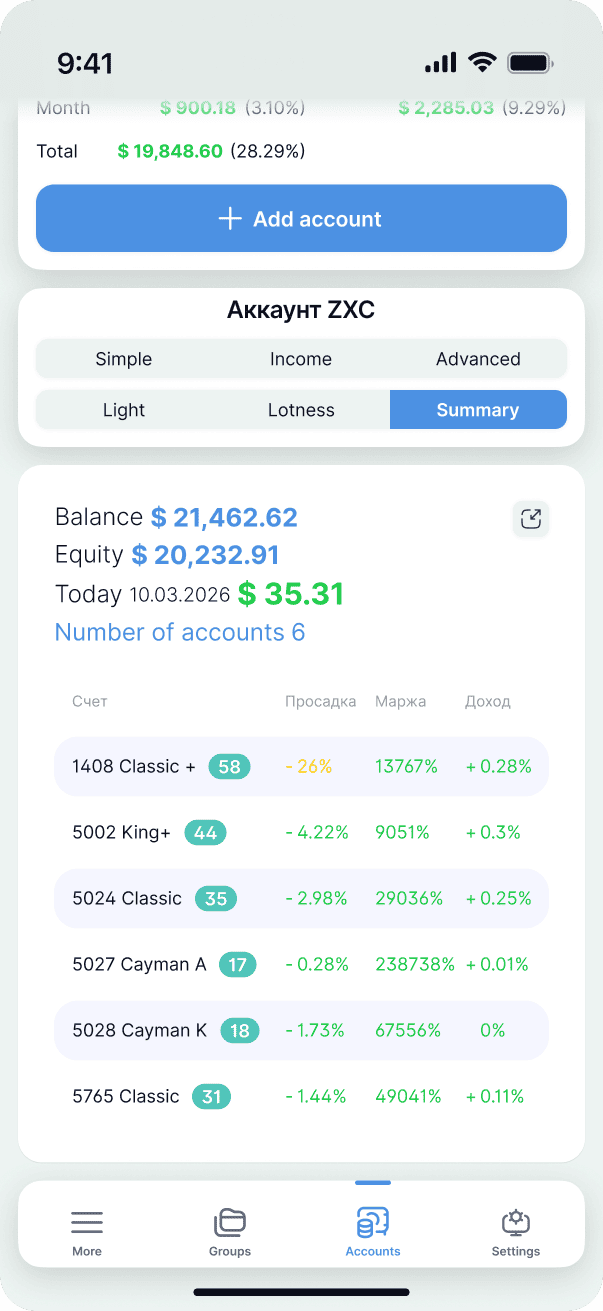Enable the Advanced view option

478,359
